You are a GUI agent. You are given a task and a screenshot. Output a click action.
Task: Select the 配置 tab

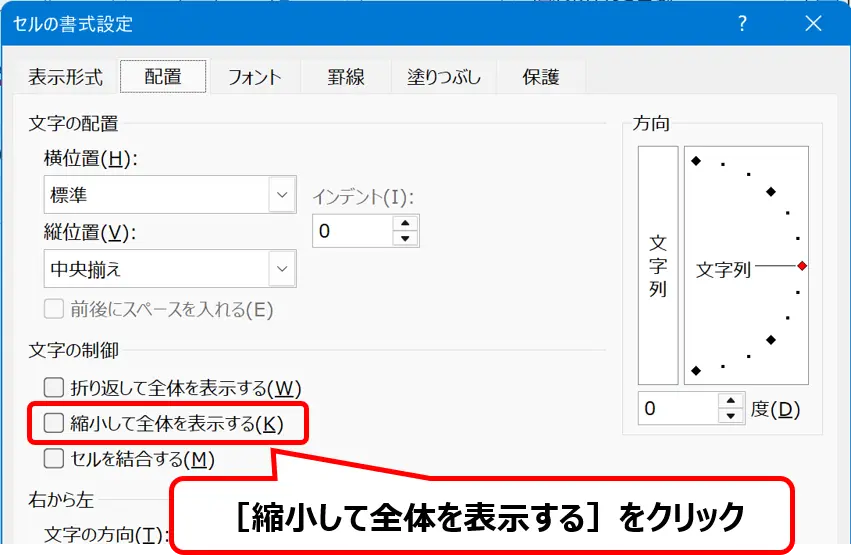coord(163,76)
